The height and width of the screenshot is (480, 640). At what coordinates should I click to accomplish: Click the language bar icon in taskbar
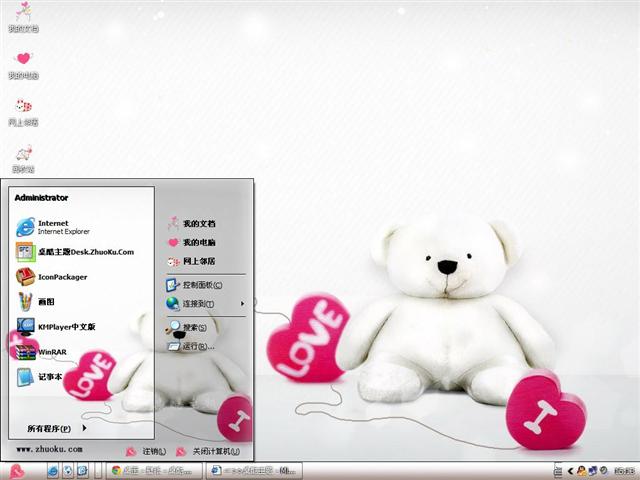558,471
